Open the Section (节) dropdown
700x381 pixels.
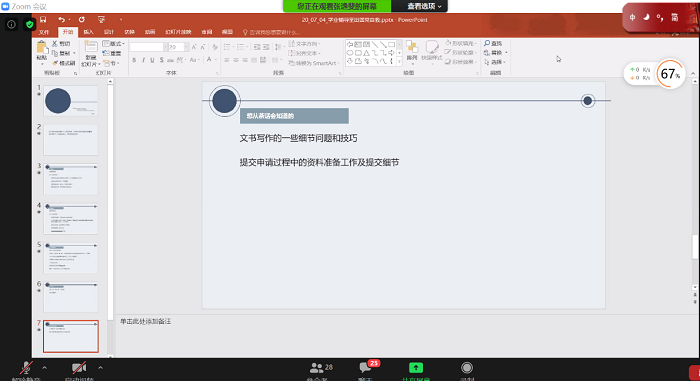tap(112, 63)
